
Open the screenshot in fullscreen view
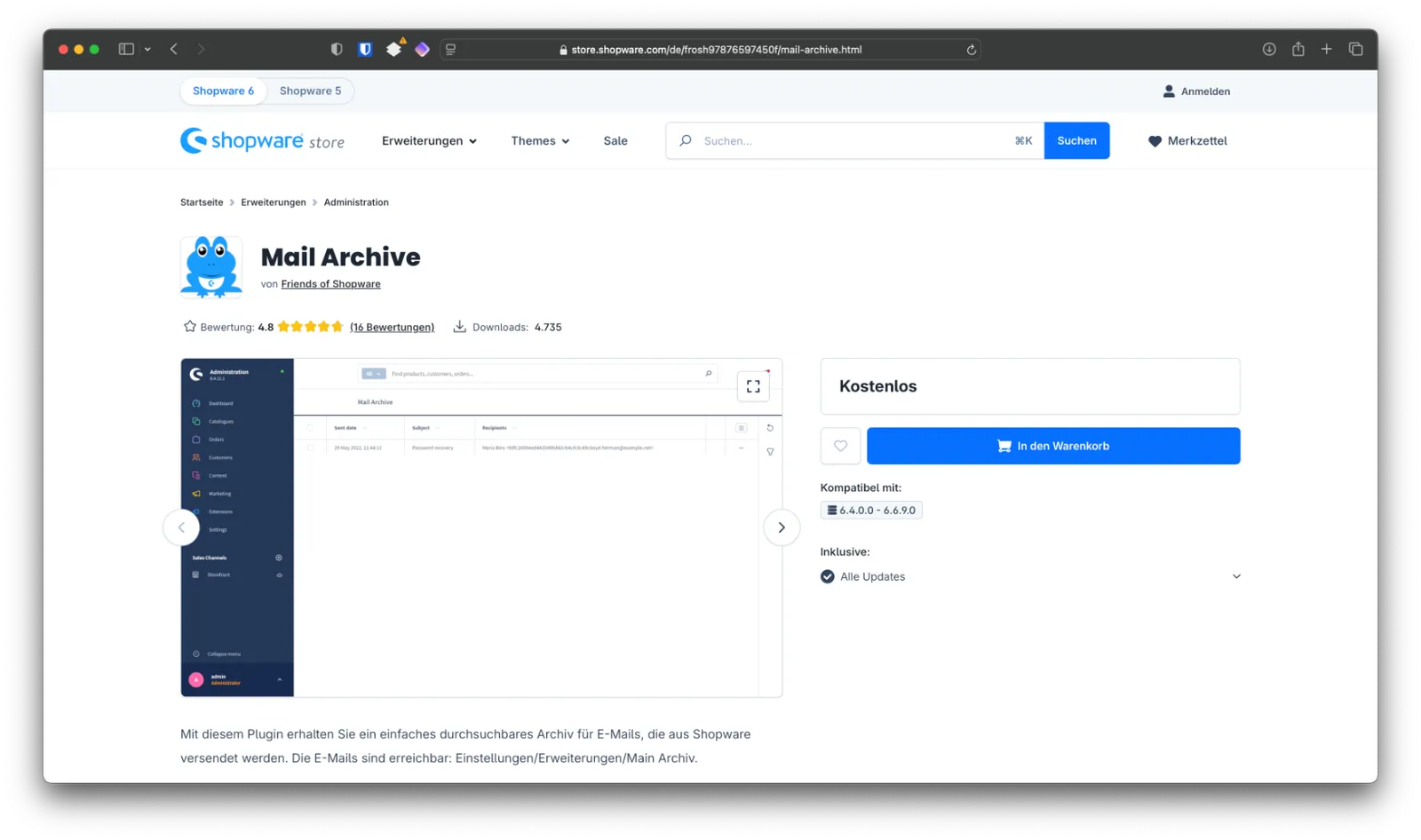tap(752, 386)
